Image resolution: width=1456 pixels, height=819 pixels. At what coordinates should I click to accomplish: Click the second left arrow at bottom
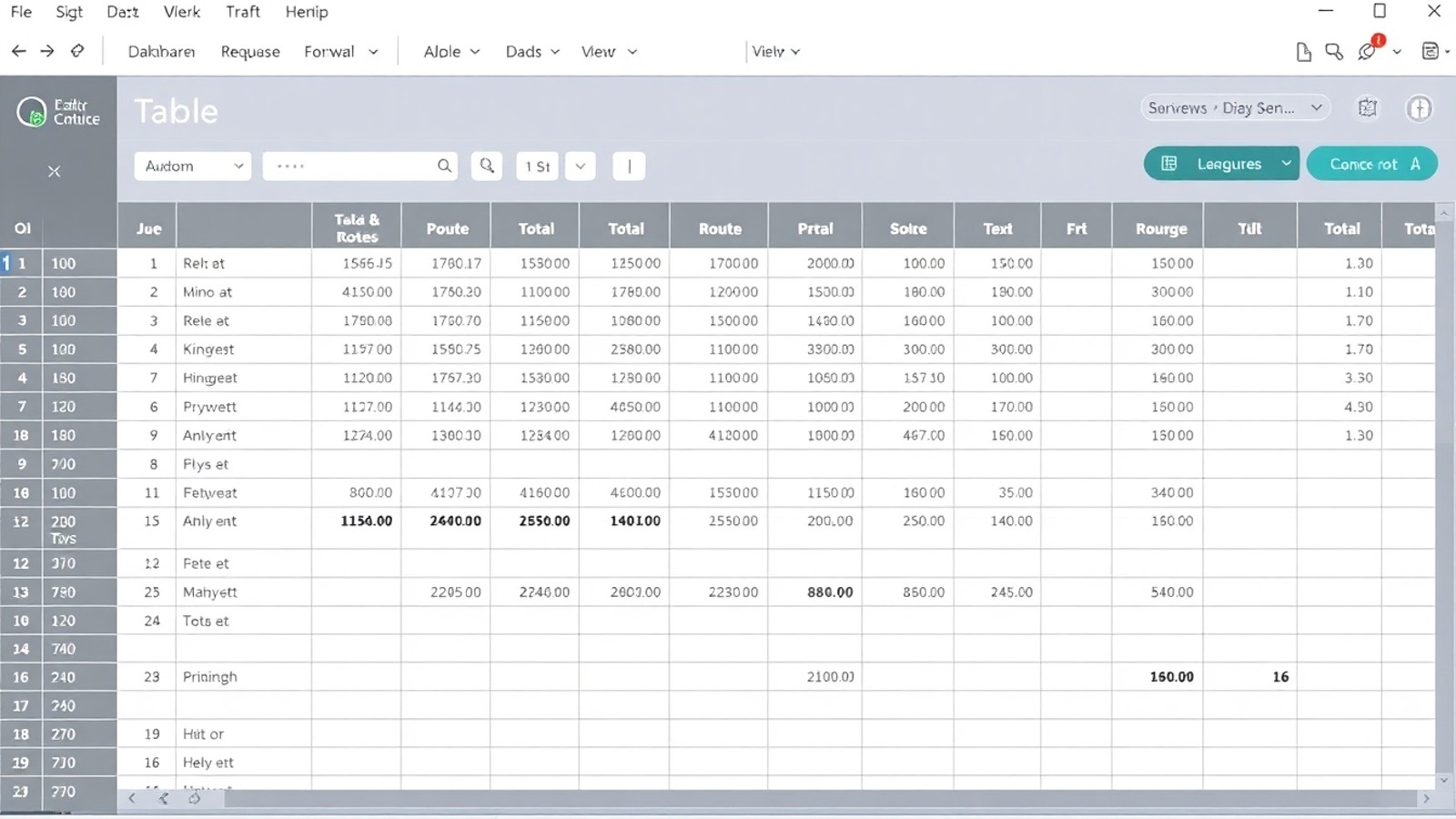point(164,798)
